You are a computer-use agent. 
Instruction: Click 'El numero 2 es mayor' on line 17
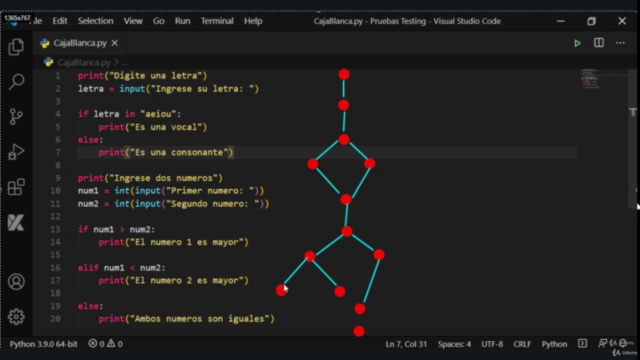173,280
